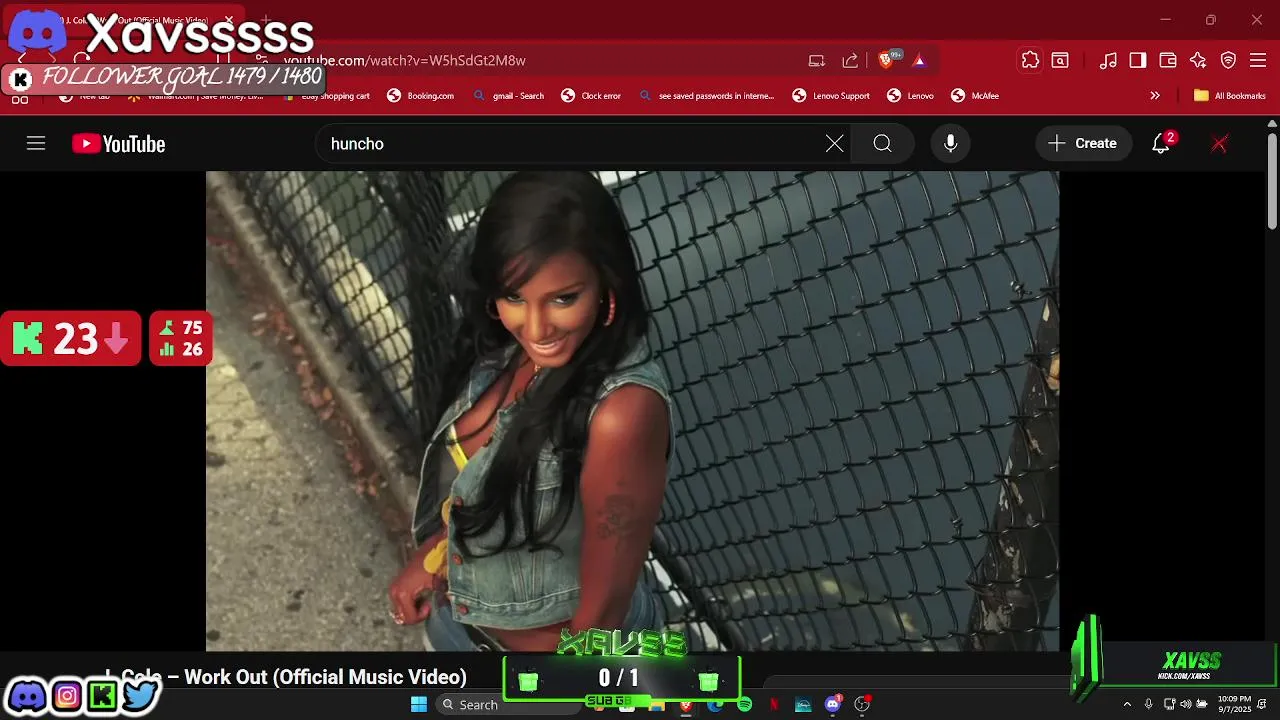Open Discord from the taskbar
The height and width of the screenshot is (720, 1280).
click(x=832, y=704)
